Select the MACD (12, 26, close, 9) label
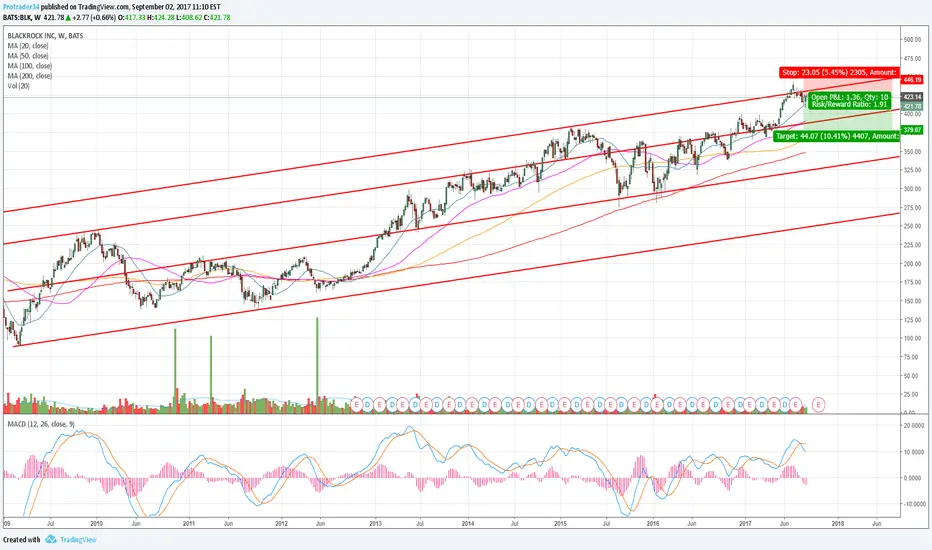 point(41,424)
